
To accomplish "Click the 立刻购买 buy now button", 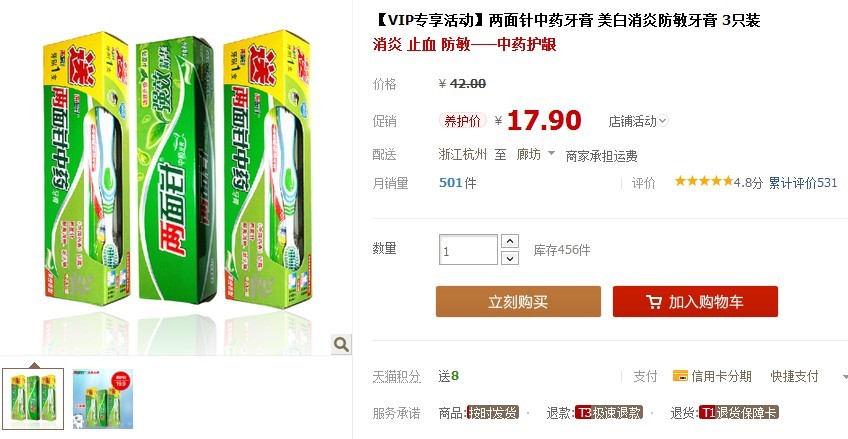I will pyautogui.click(x=518, y=302).
